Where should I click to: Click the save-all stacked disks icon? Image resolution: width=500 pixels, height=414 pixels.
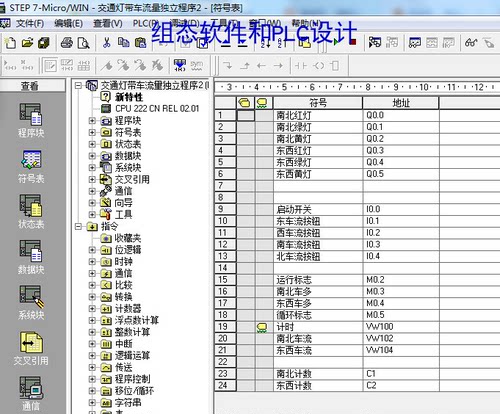point(44,43)
